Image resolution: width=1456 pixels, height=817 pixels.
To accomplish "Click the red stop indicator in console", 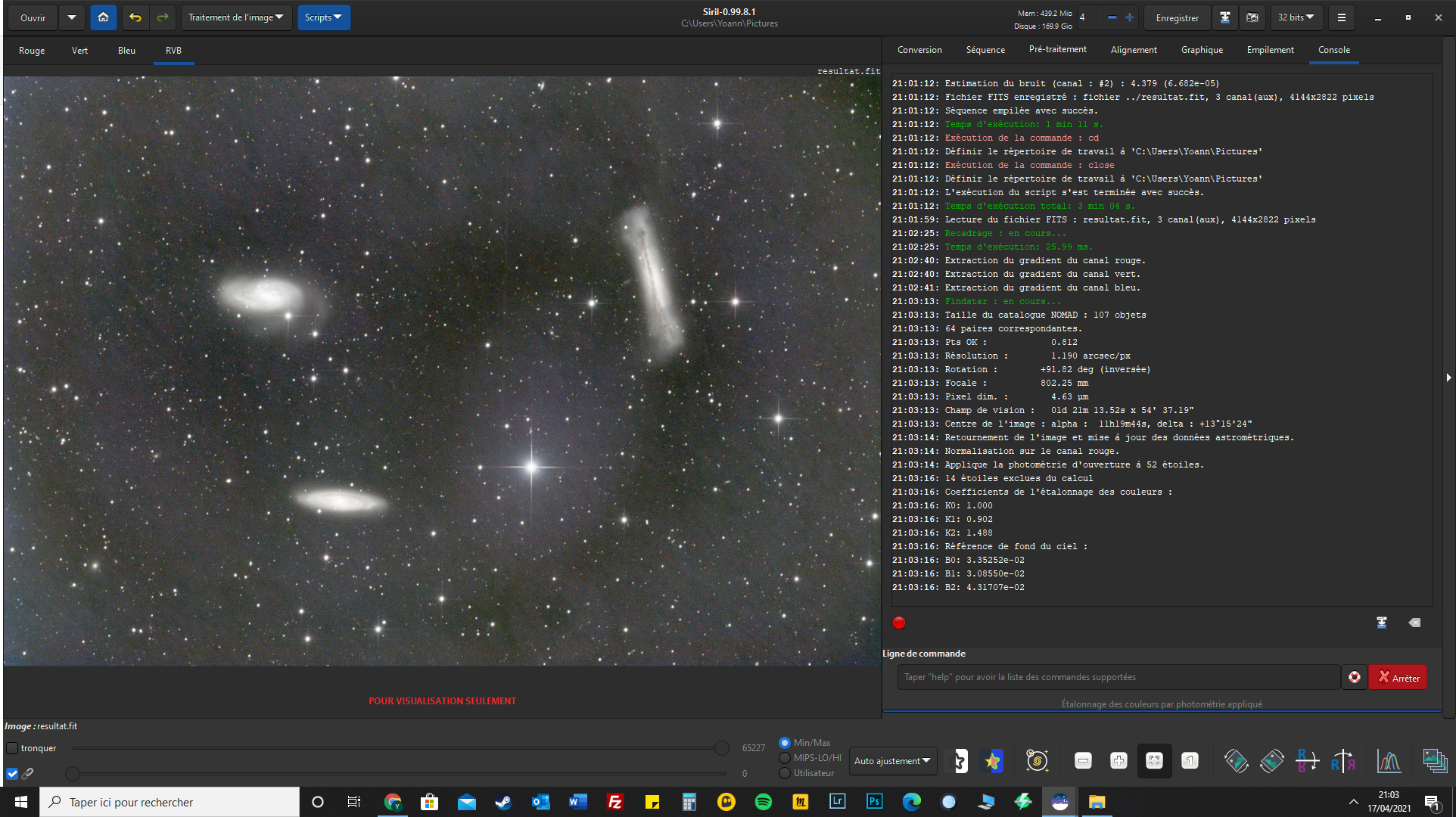I will coord(899,623).
